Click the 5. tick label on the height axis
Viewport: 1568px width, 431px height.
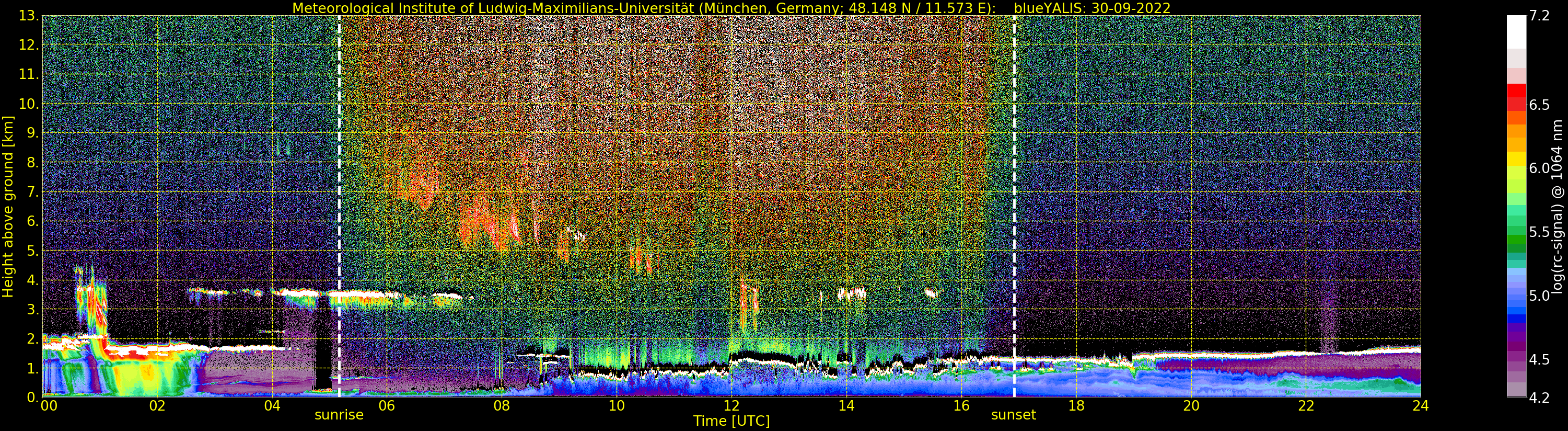(32, 251)
